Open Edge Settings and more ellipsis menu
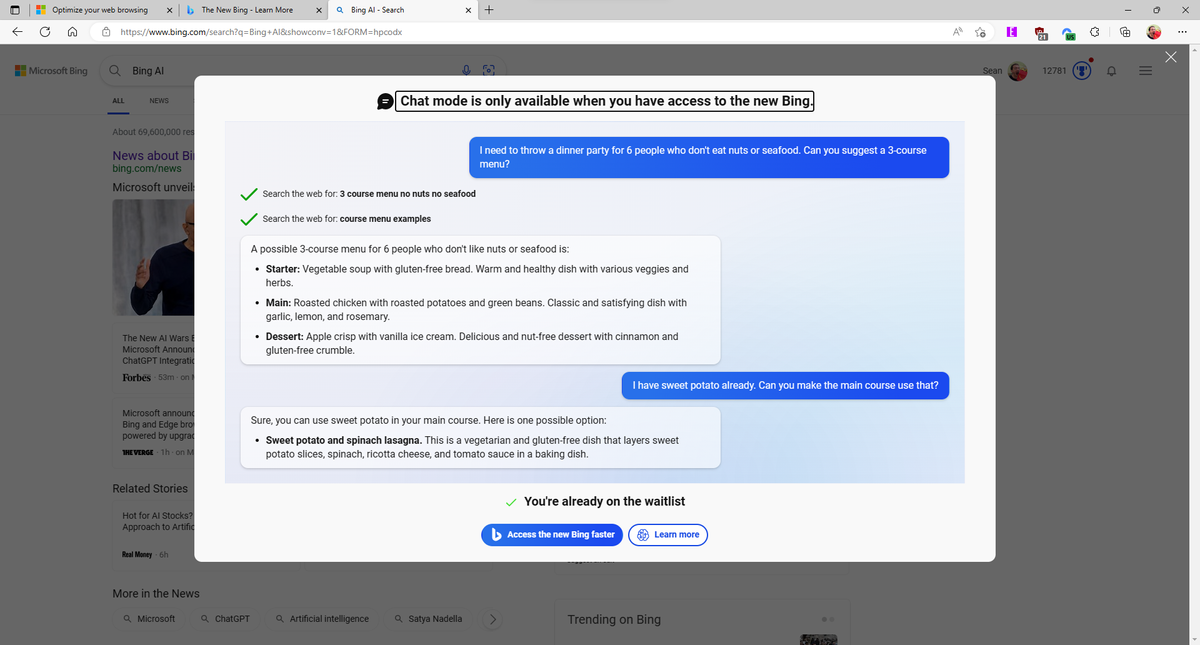This screenshot has height=645, width=1200. 1183,32
